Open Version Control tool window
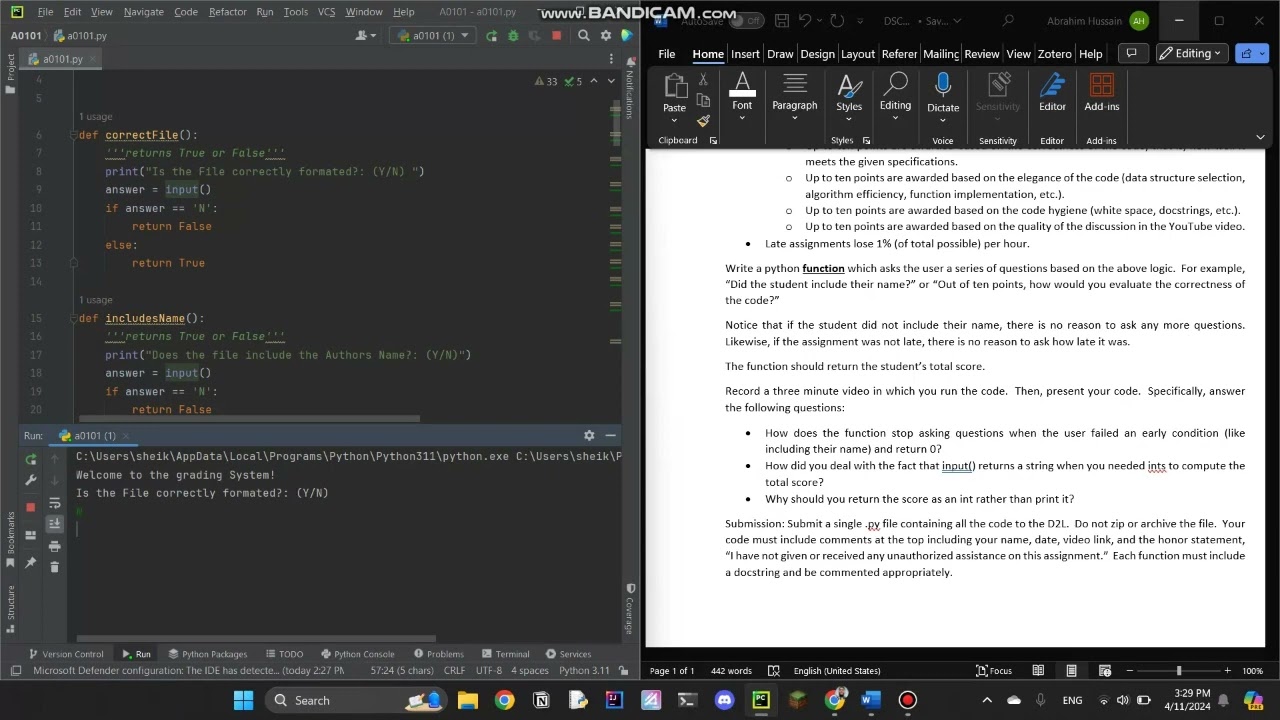The height and width of the screenshot is (720, 1280). 66,654
